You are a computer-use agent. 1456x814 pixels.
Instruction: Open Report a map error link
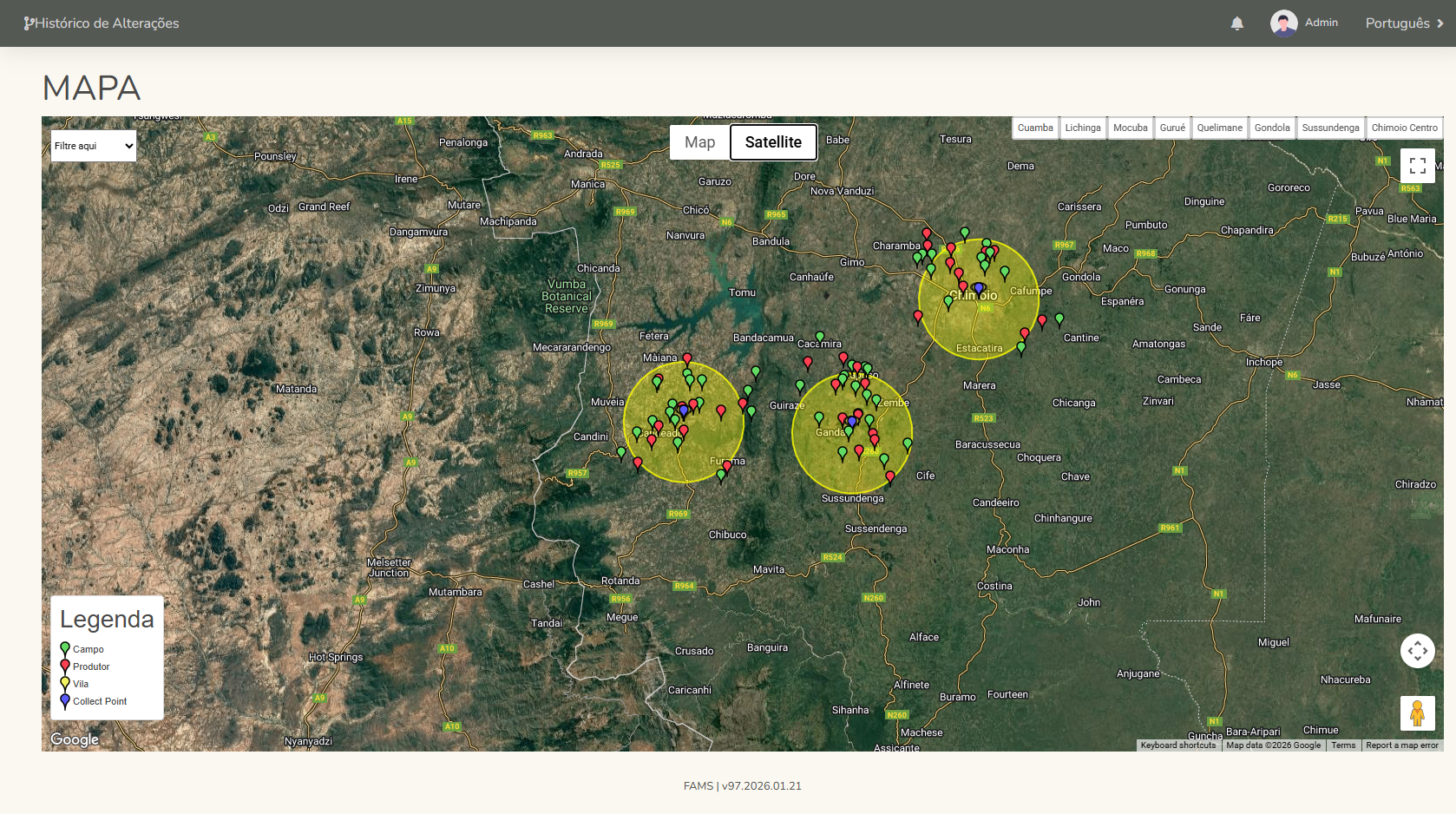[x=1401, y=745]
